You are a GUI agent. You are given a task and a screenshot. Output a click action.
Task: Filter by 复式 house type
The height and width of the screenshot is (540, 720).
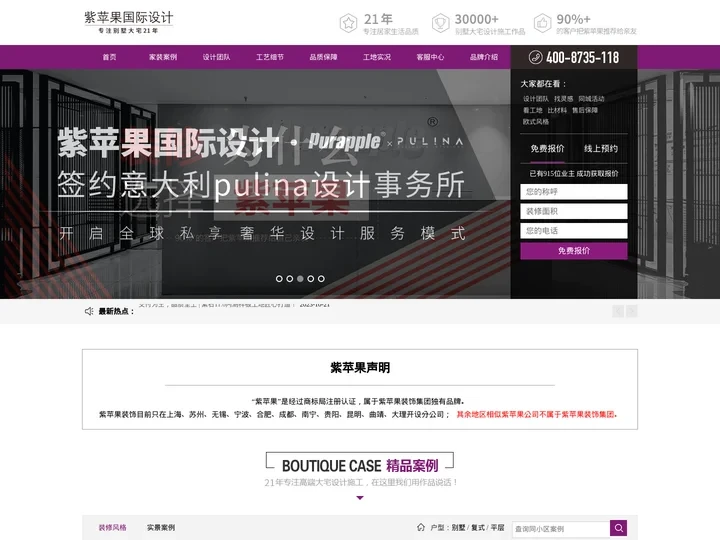point(478,528)
